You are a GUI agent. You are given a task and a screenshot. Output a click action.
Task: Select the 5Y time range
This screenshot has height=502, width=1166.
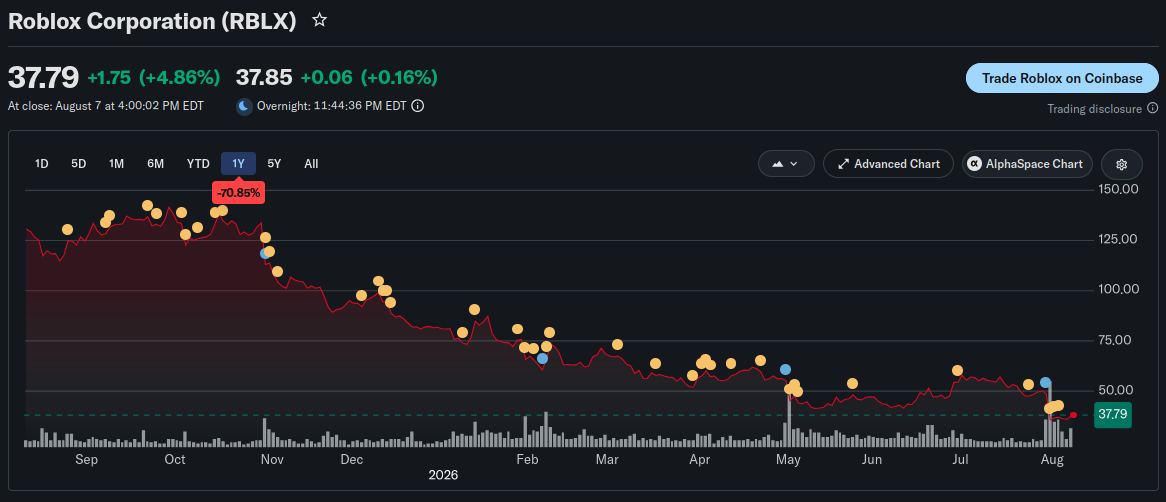click(274, 164)
